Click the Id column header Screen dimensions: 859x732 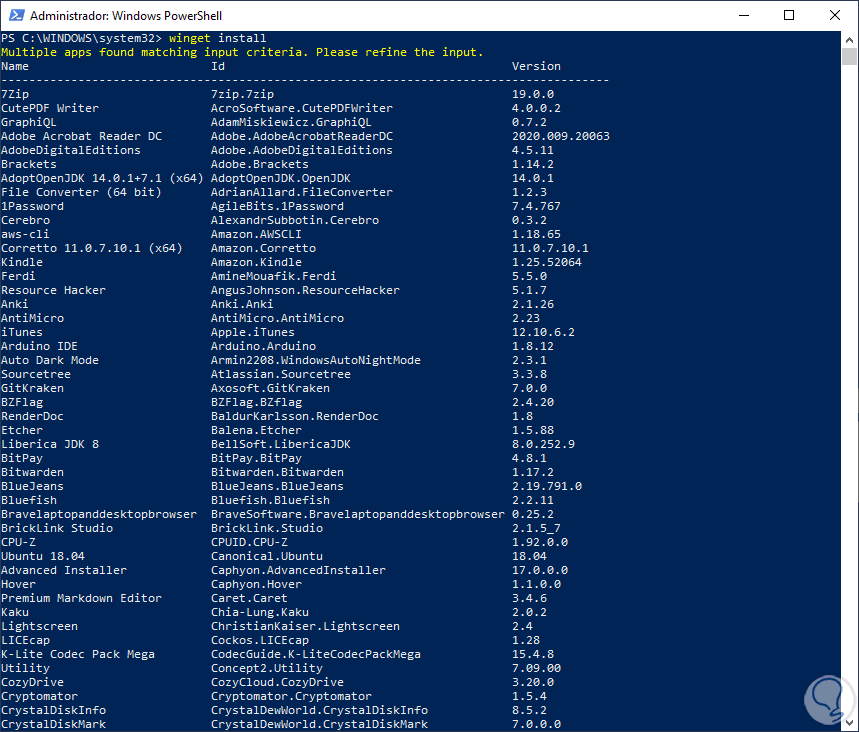click(218, 66)
